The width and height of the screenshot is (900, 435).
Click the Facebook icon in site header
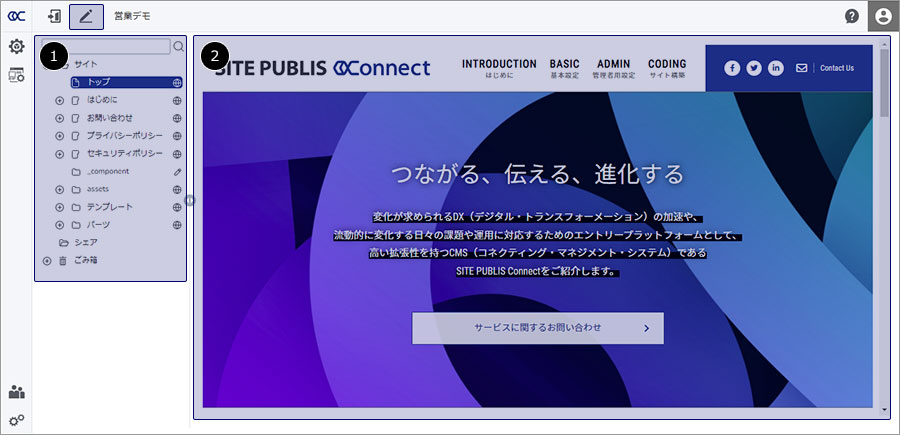732,68
